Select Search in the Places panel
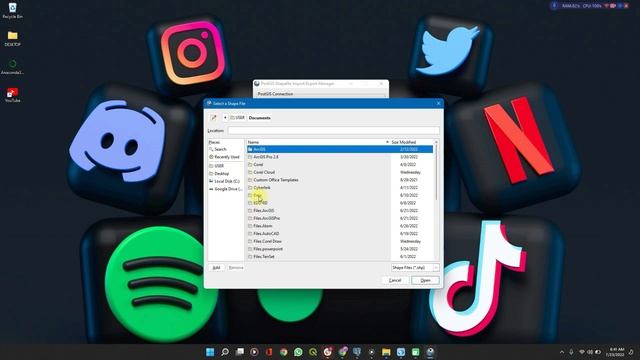The width and height of the screenshot is (640, 360). pyautogui.click(x=226, y=149)
